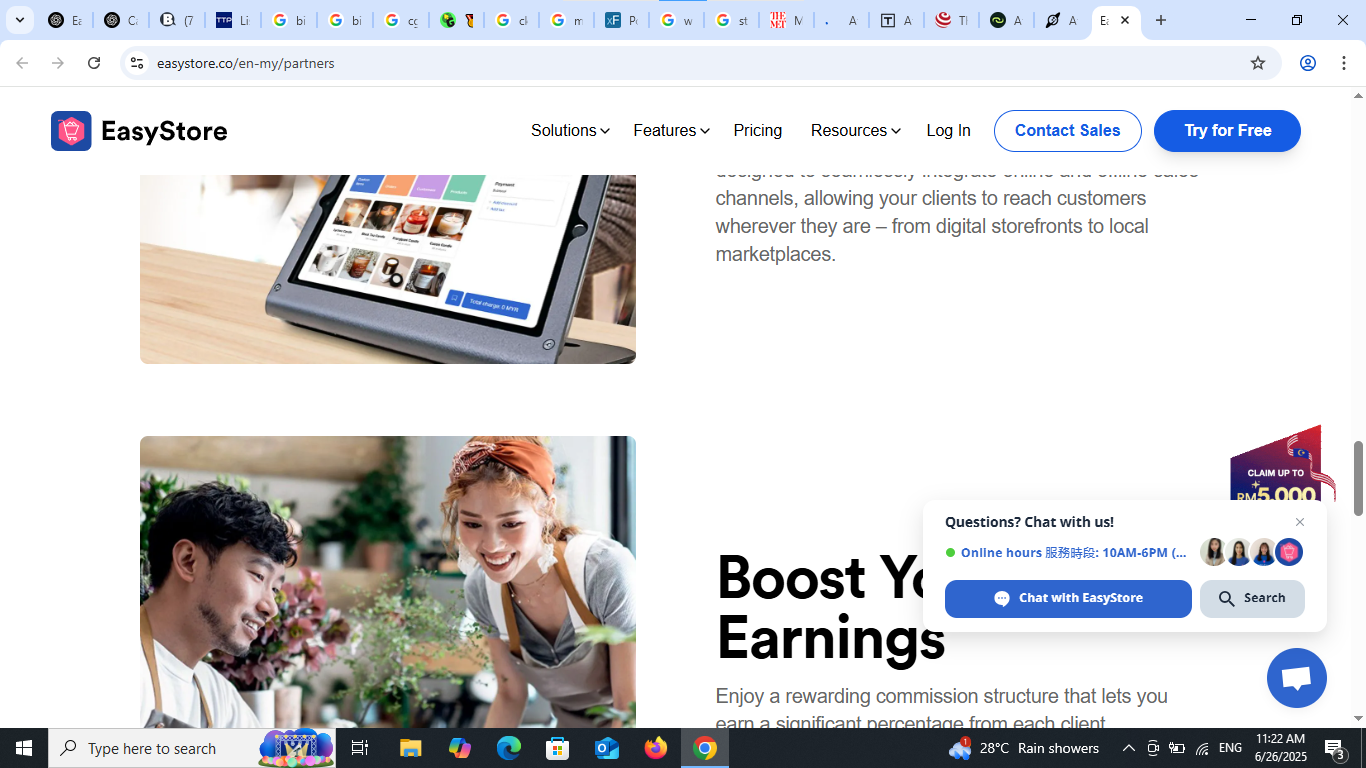Open the Chrome profile icon
The width and height of the screenshot is (1366, 768).
click(x=1308, y=63)
